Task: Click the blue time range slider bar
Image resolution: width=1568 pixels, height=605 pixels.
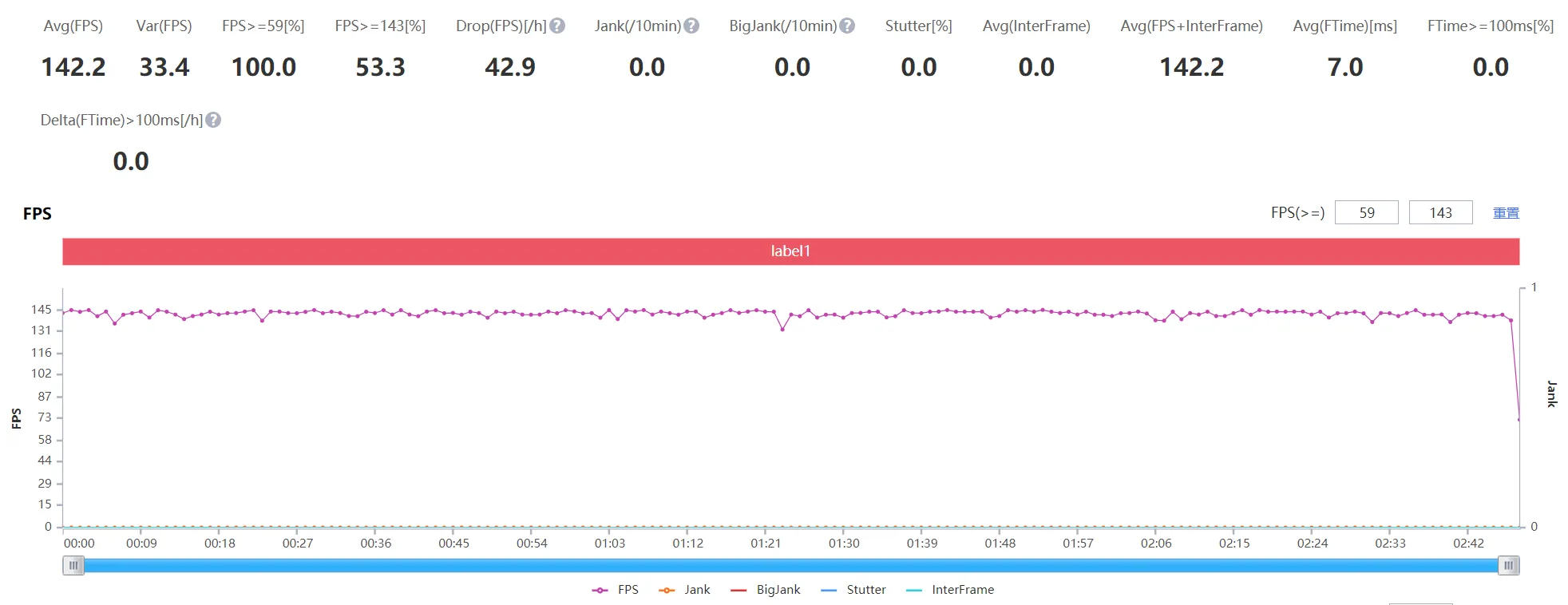Action: [790, 566]
